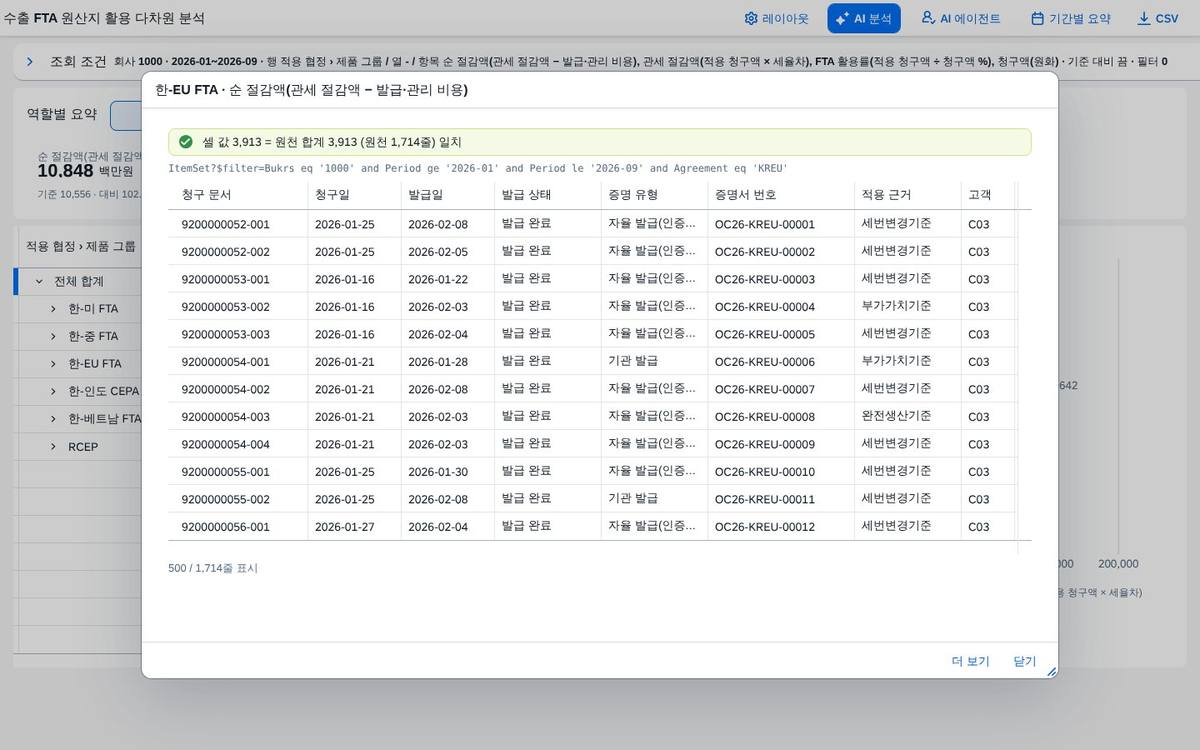Image resolution: width=1200 pixels, height=750 pixels.
Task: Download data with the CSV button
Action: (x=1158, y=18)
